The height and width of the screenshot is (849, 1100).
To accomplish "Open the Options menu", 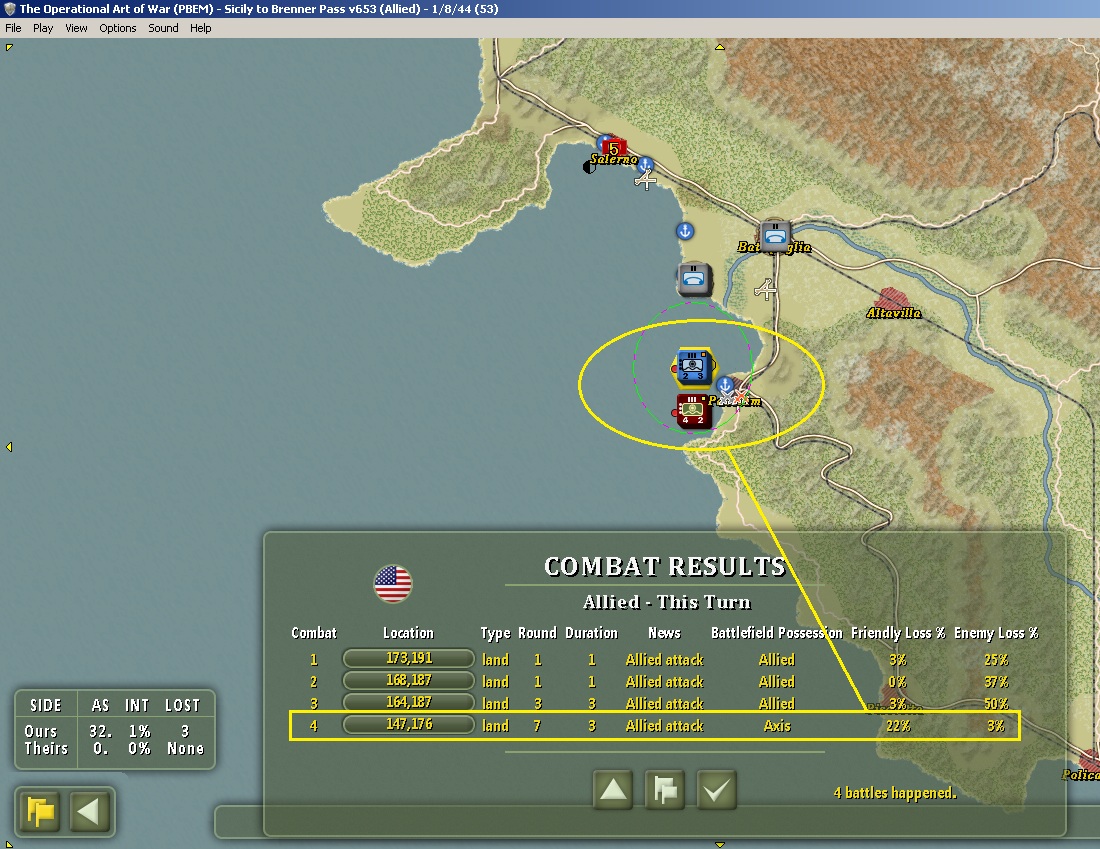I will [118, 28].
